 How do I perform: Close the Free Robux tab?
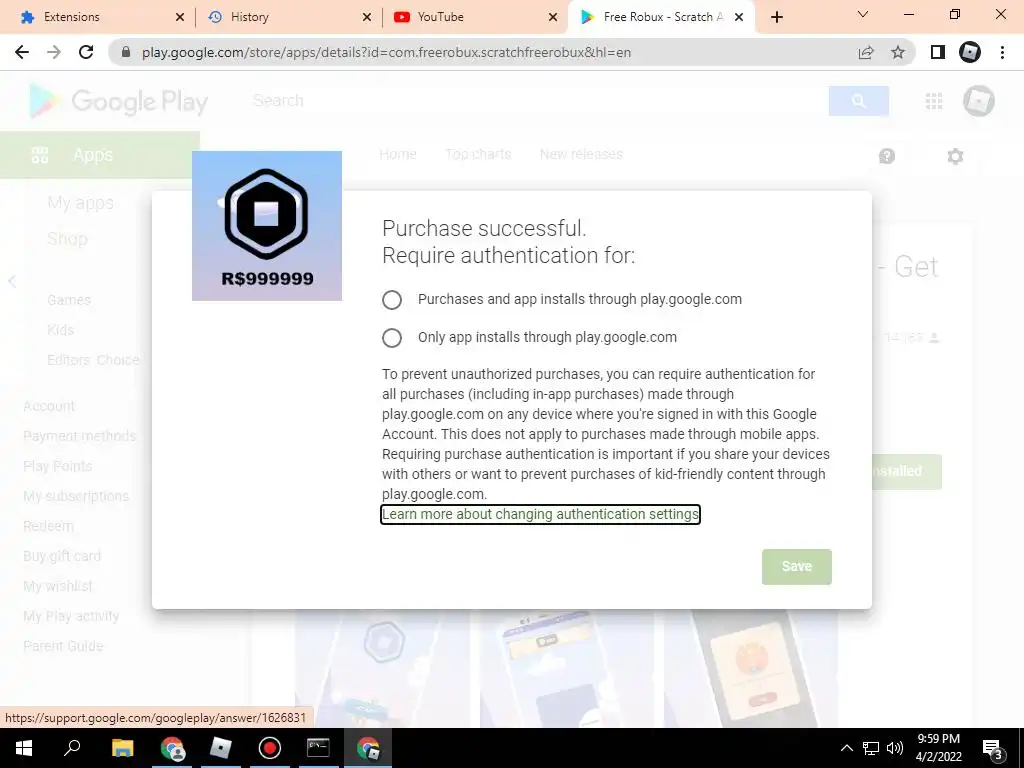point(739,18)
